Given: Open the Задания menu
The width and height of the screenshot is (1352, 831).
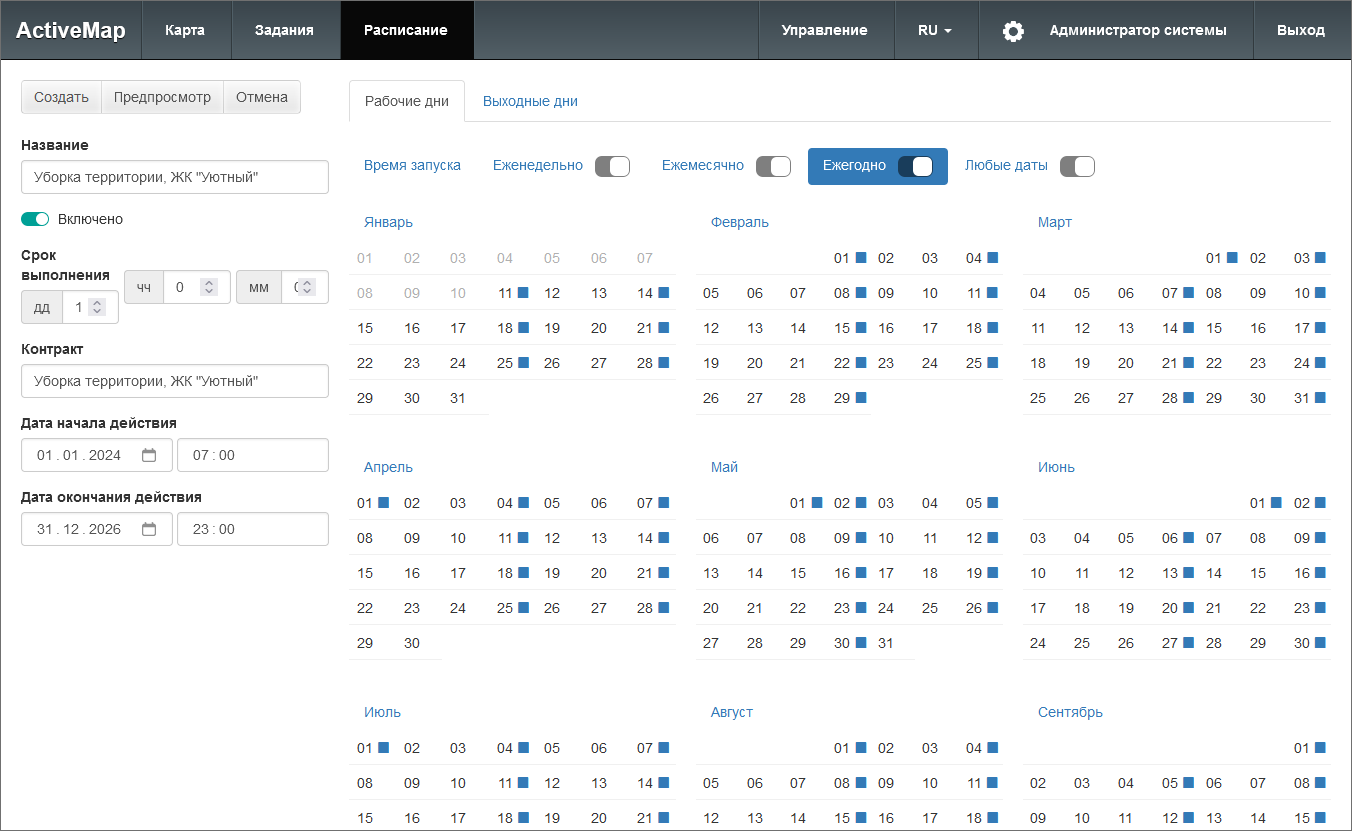Looking at the screenshot, I should (284, 30).
